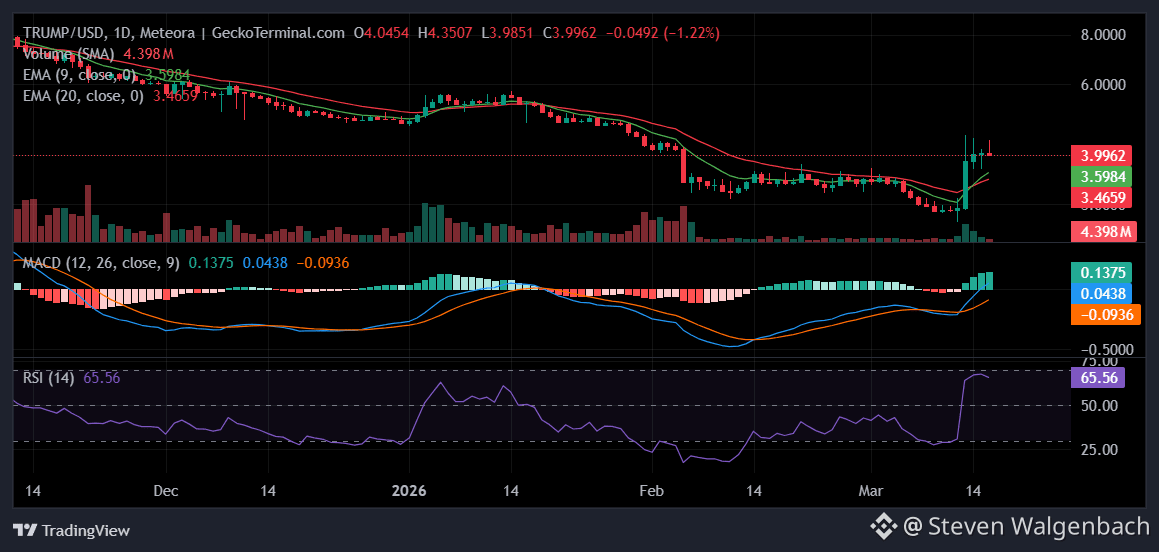
Task: Select the EMA (9, close, 0) indicator legend
Action: 80,75
